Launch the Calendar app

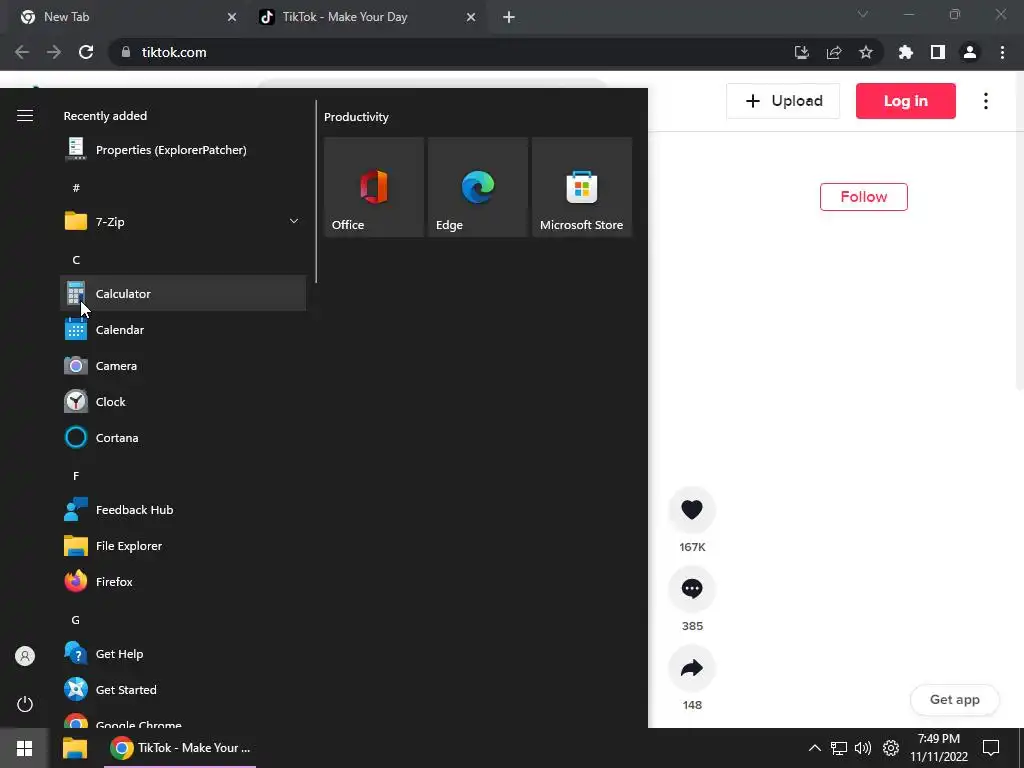(183, 329)
